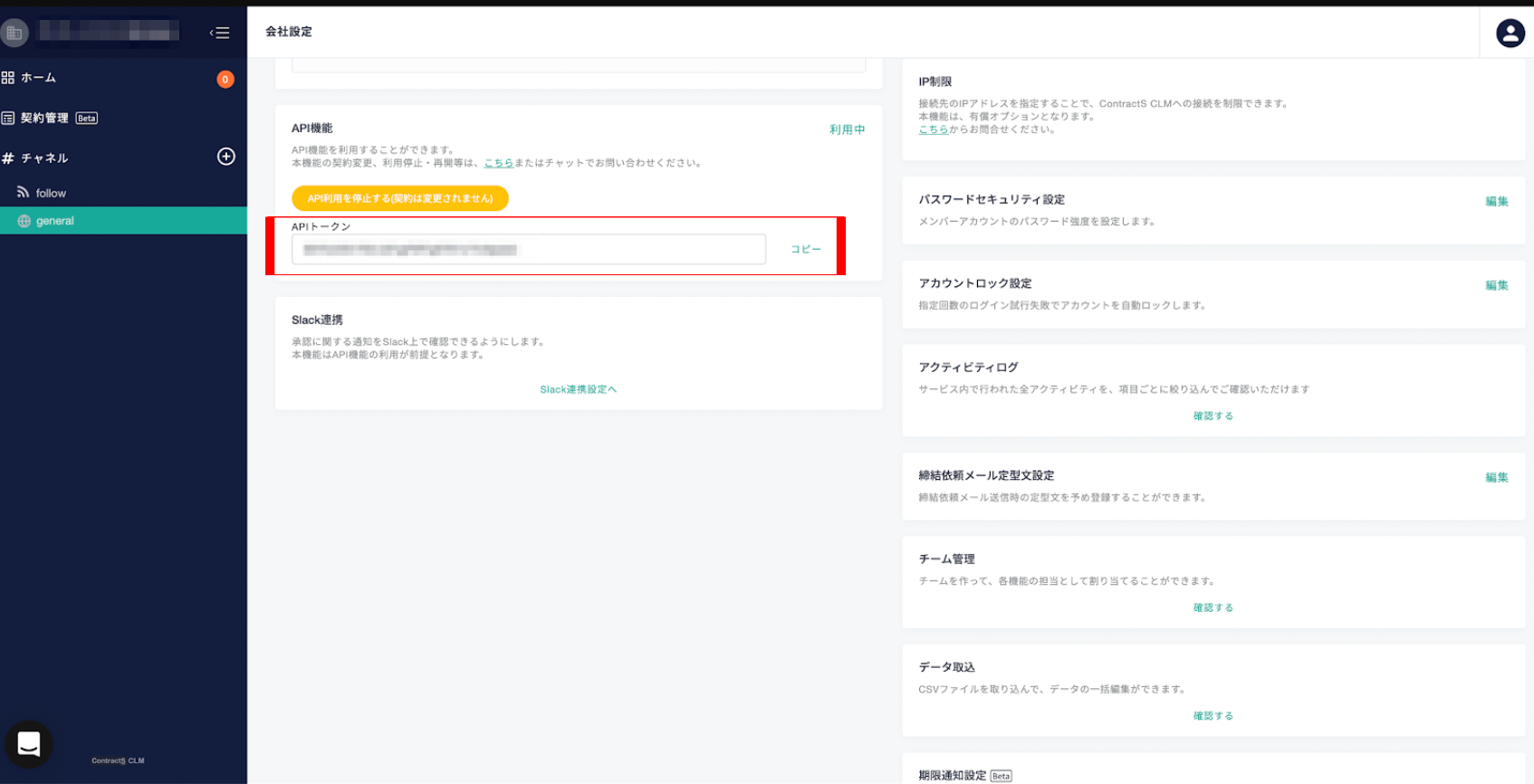Click the globe icon next to general
1534x784 pixels.
pyautogui.click(x=24, y=221)
